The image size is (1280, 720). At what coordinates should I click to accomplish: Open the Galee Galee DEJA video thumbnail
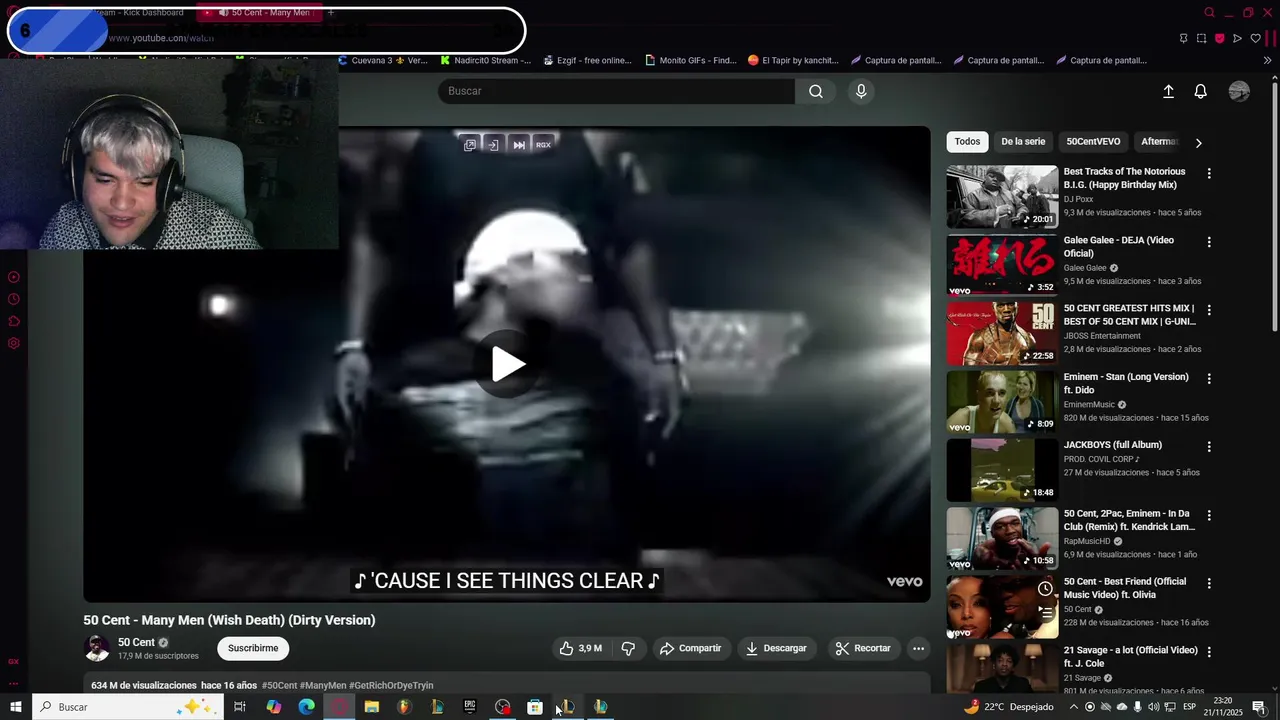[1002, 265]
